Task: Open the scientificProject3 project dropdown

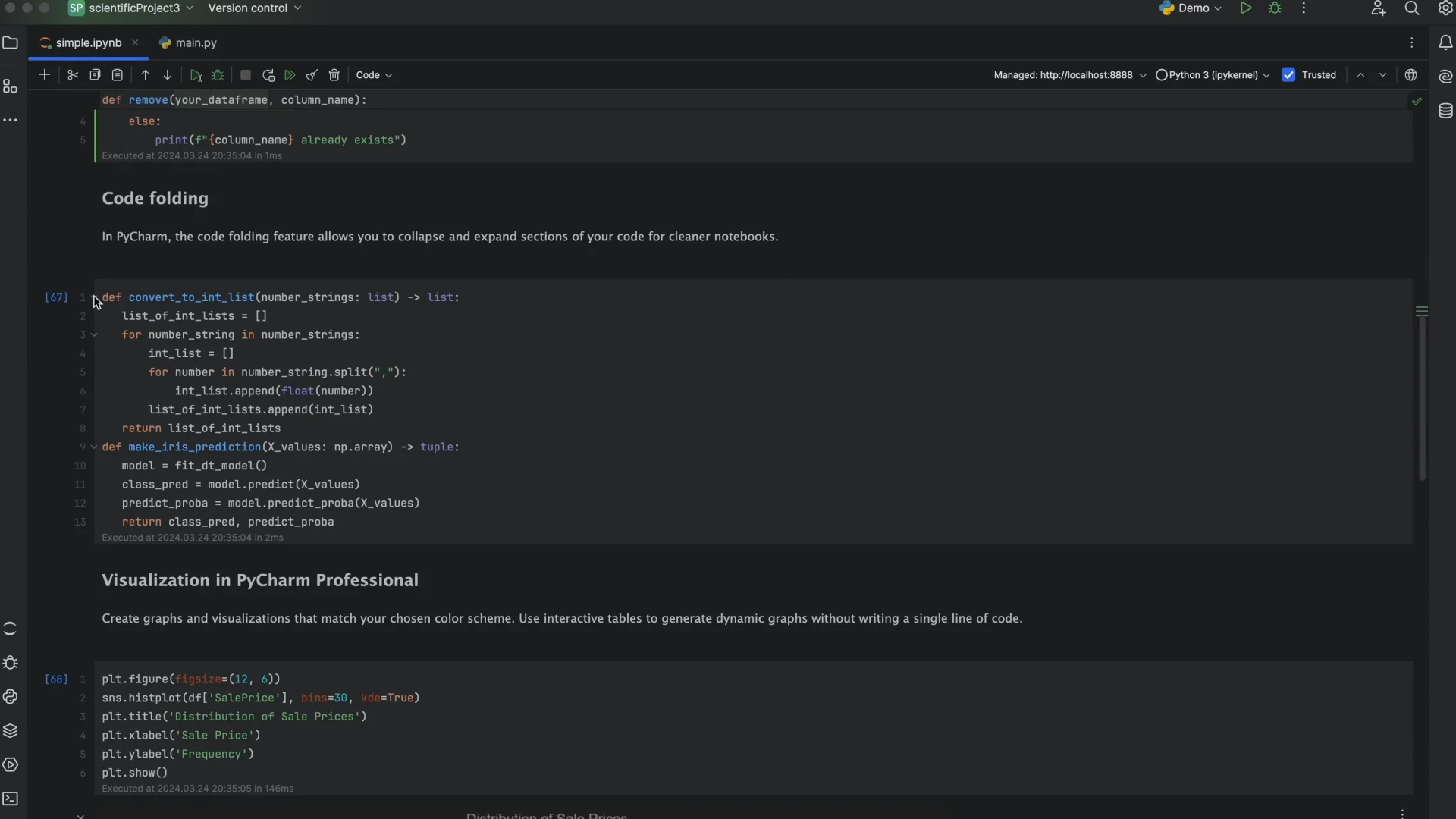Action: [x=130, y=8]
